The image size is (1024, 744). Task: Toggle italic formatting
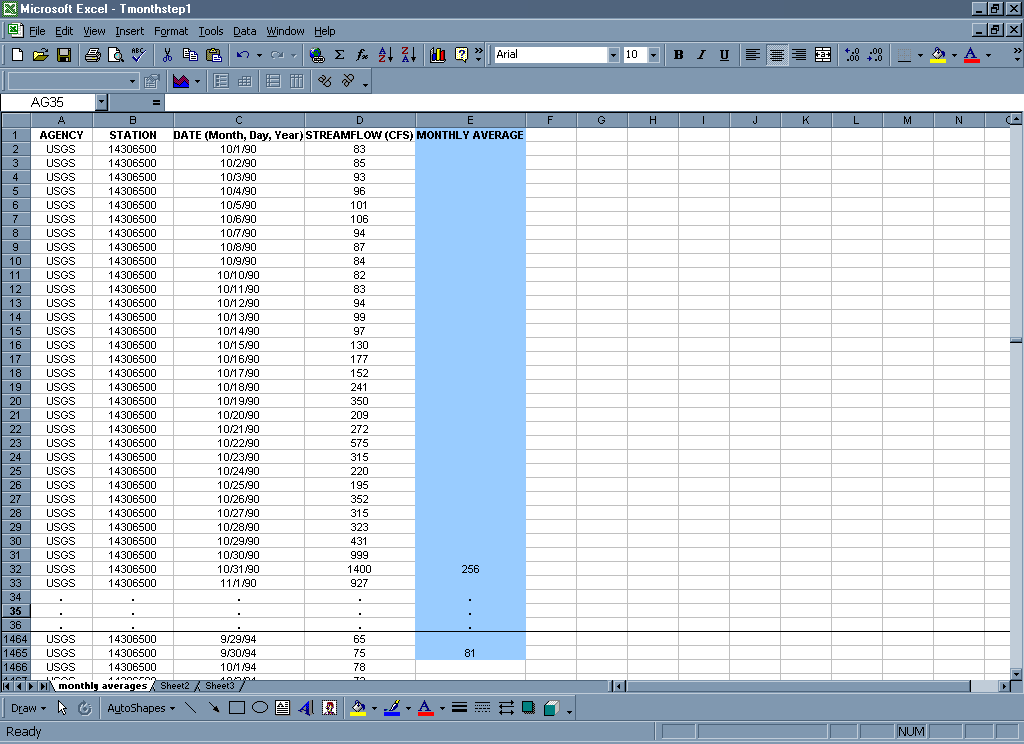click(701, 55)
